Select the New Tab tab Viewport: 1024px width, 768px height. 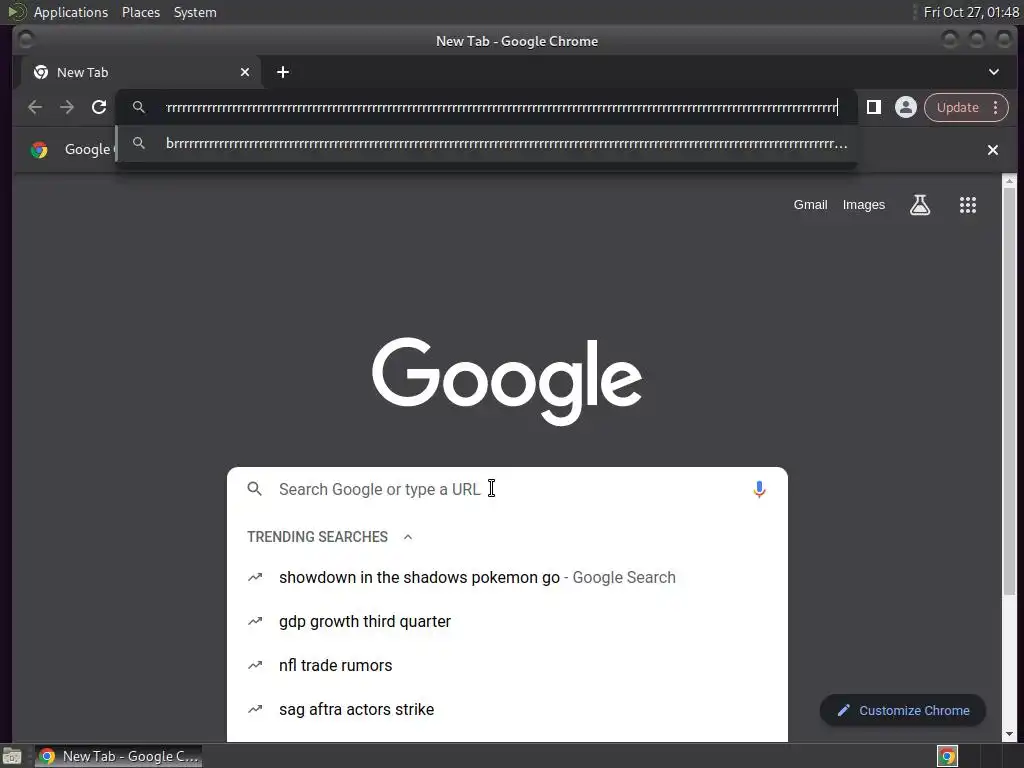[142, 72]
